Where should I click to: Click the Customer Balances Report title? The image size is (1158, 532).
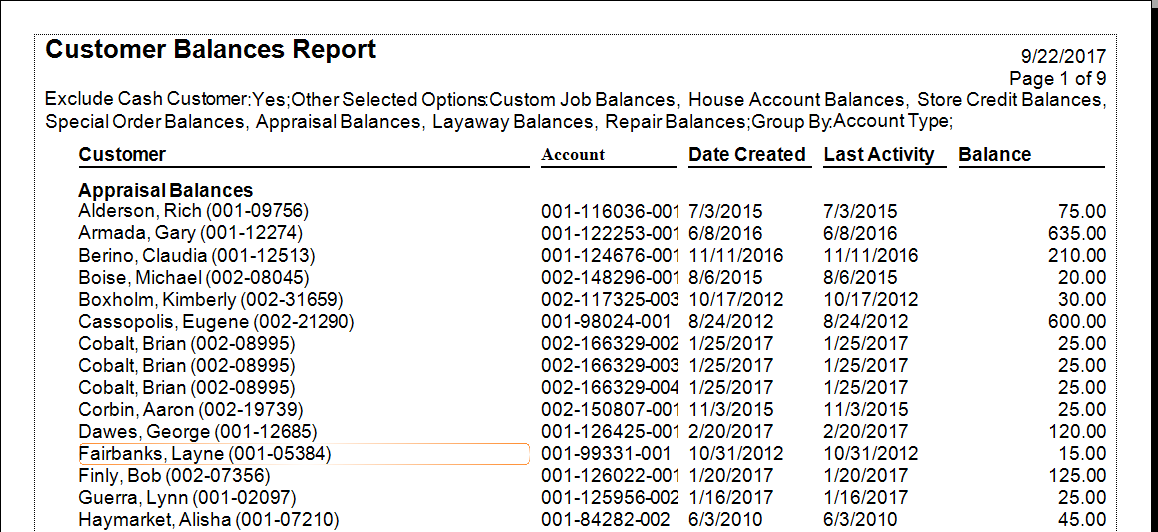[x=211, y=50]
